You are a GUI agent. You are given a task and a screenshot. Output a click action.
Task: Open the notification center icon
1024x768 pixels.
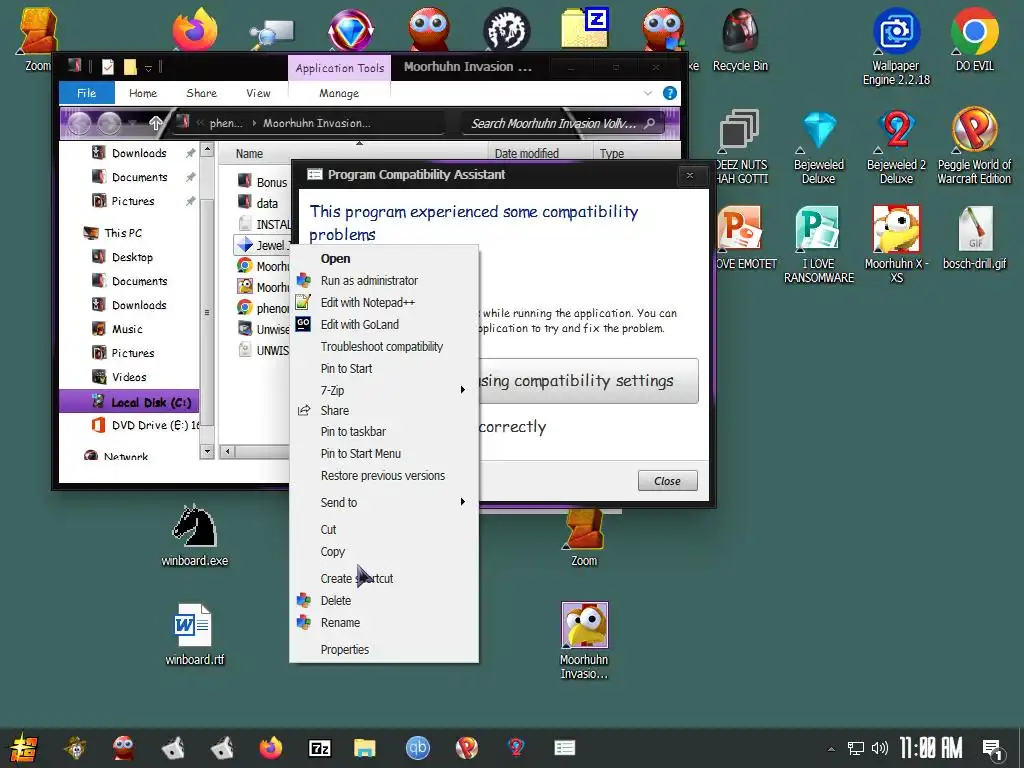(x=993, y=749)
